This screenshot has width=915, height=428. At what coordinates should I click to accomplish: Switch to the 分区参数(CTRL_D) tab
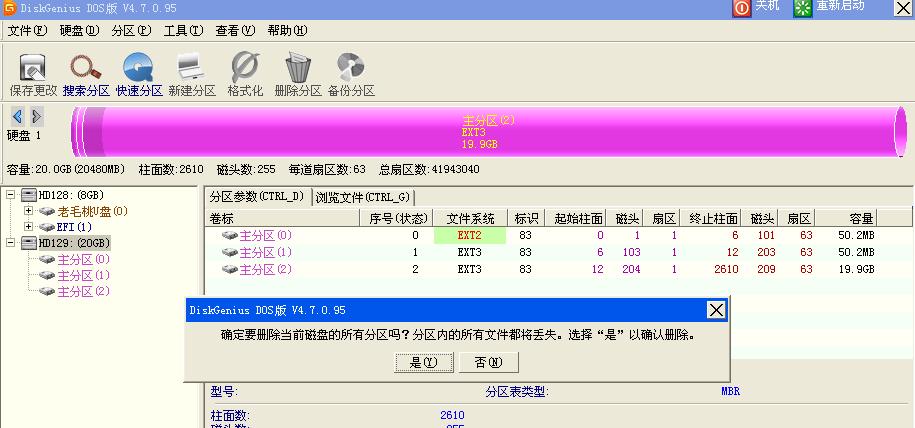click(x=257, y=196)
